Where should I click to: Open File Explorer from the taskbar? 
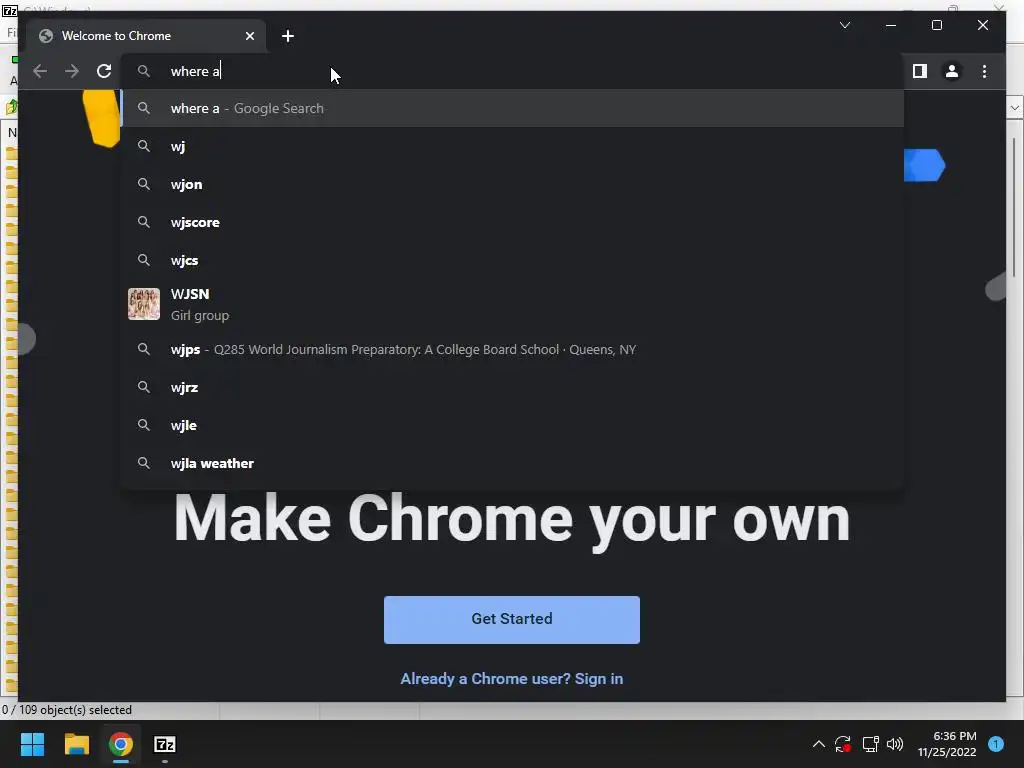(76, 744)
